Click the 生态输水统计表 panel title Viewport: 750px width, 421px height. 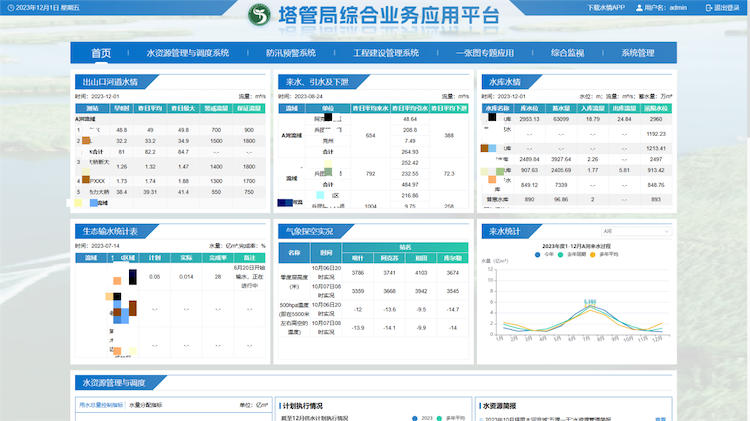(110, 232)
